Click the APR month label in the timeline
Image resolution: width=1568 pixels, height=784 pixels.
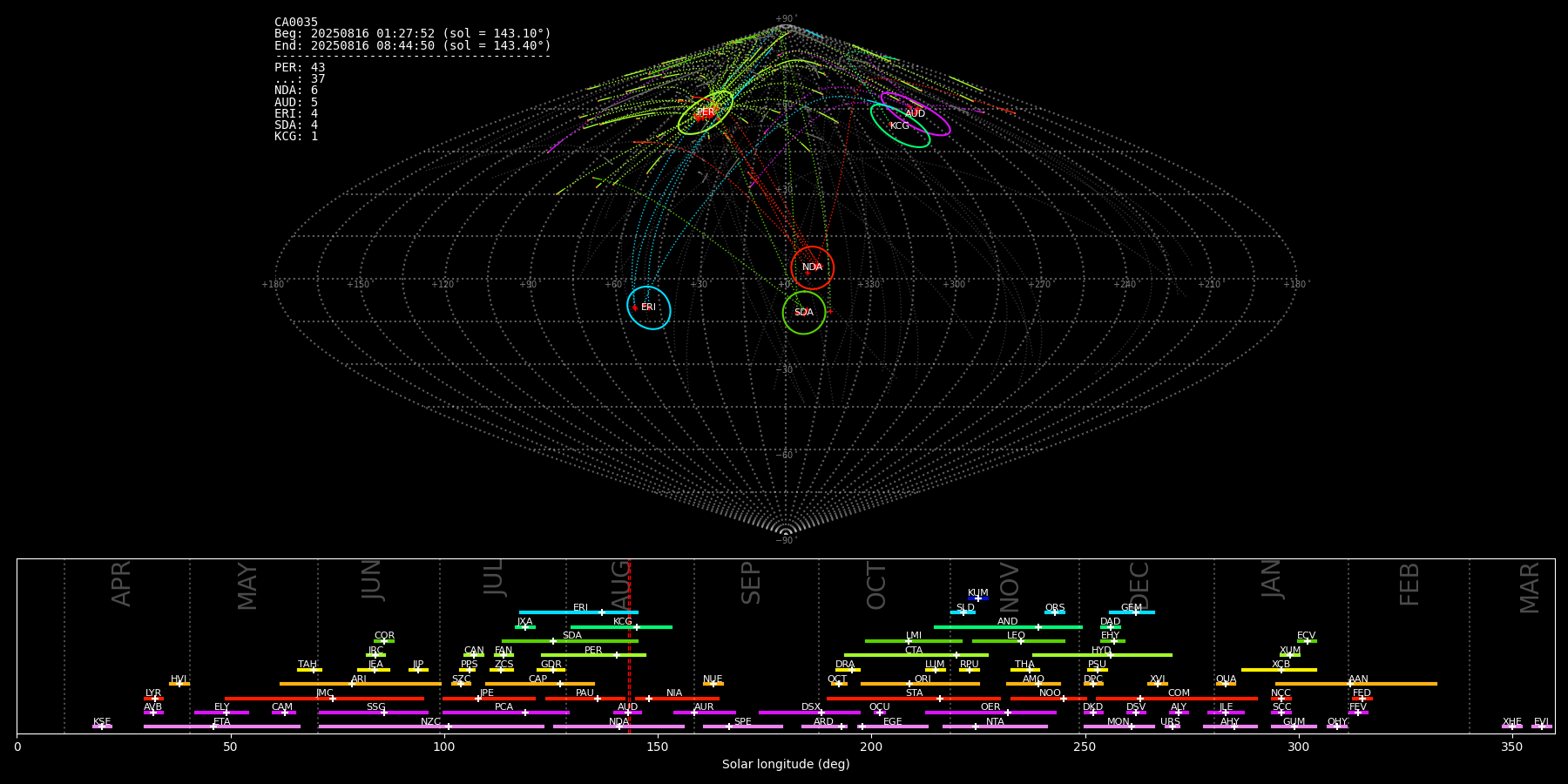click(121, 584)
